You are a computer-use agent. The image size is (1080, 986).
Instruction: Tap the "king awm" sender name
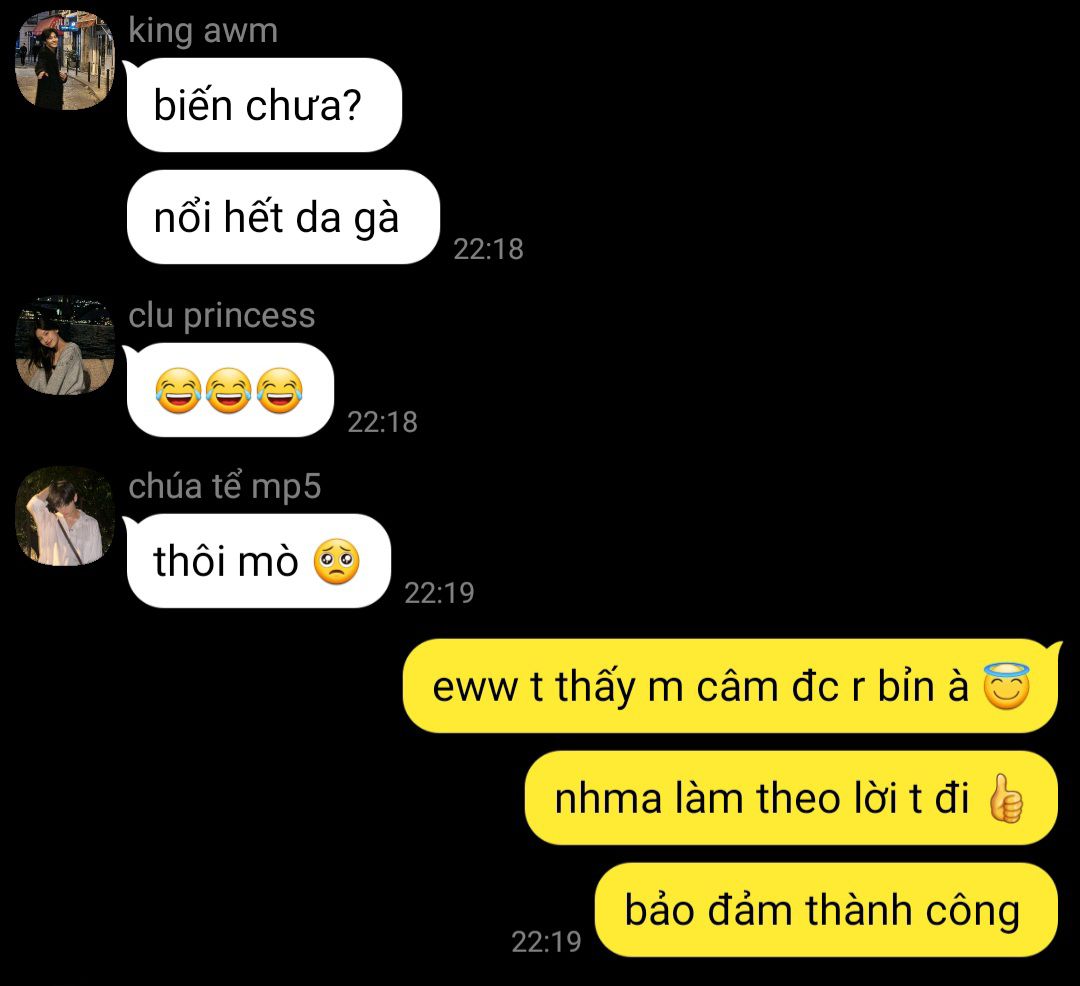point(203,31)
